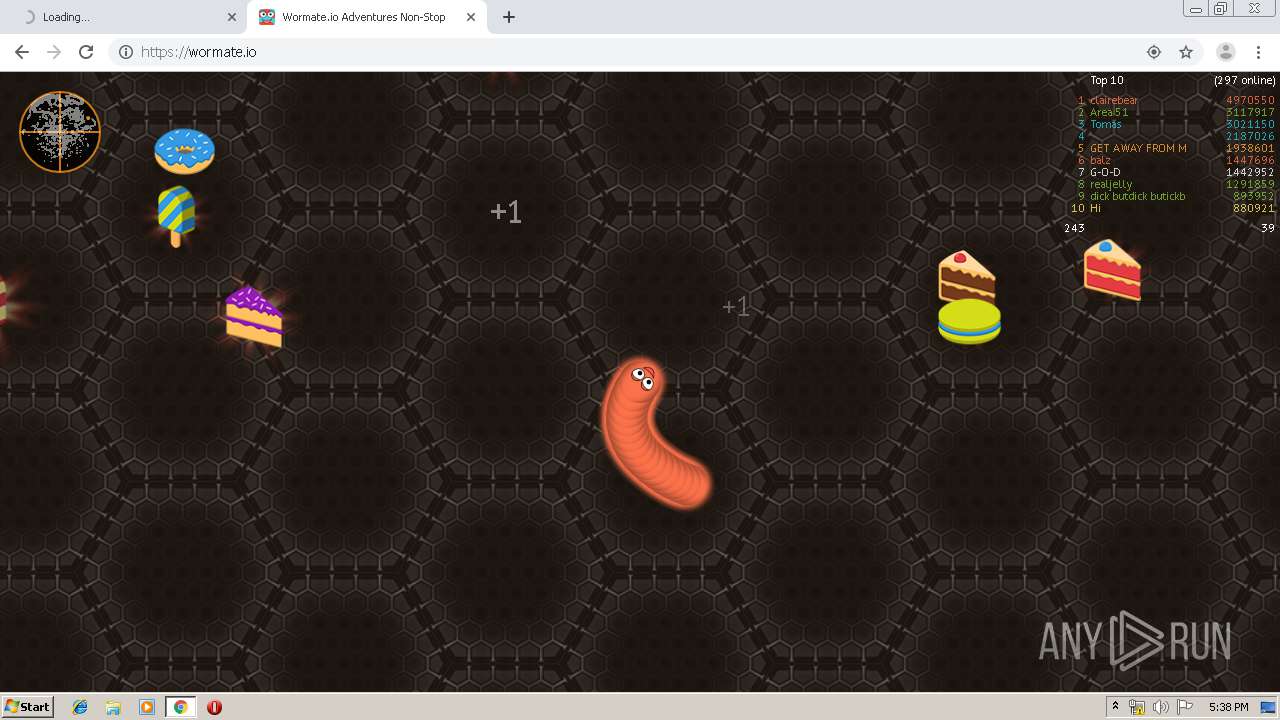Viewport: 1280px width, 720px height.
Task: Open network status tray icon
Action: [1137, 707]
